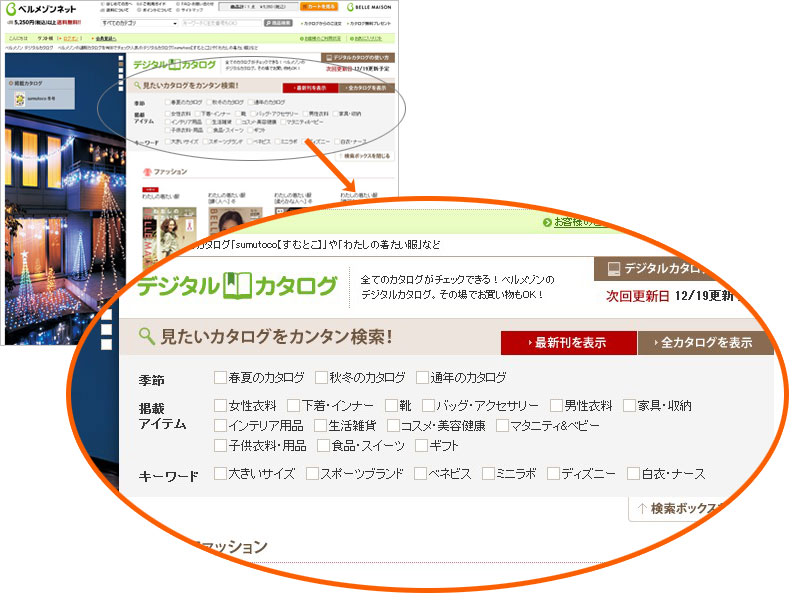Check マタニティ&ベビー in the enlarged view
The height and width of the screenshot is (613, 800).
click(503, 426)
